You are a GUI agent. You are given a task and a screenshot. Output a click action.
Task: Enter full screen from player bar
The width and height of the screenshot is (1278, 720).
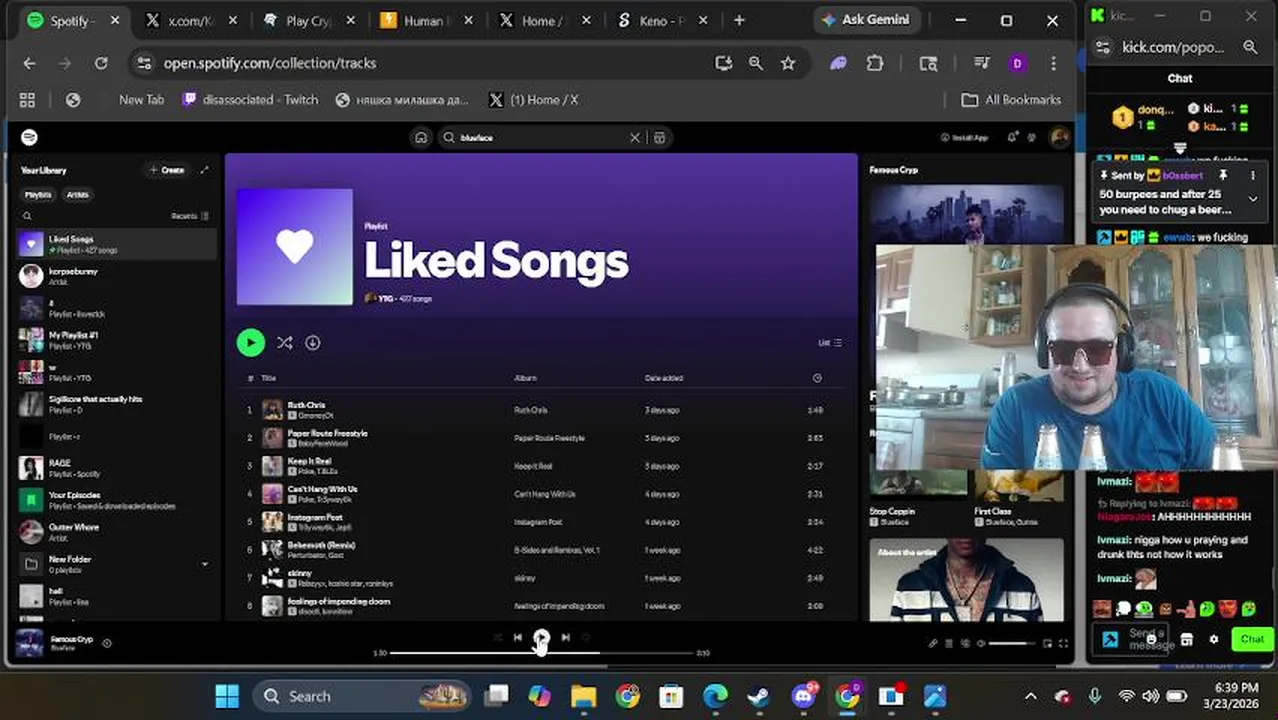click(1063, 643)
